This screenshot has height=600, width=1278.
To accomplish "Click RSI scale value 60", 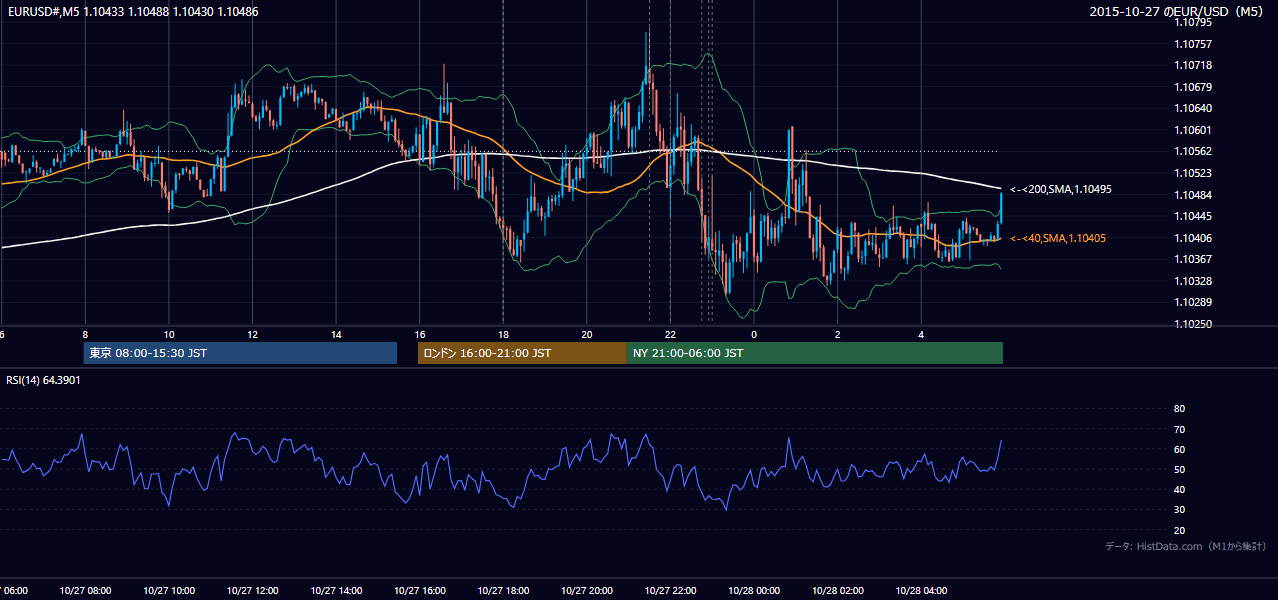I will [x=1179, y=449].
